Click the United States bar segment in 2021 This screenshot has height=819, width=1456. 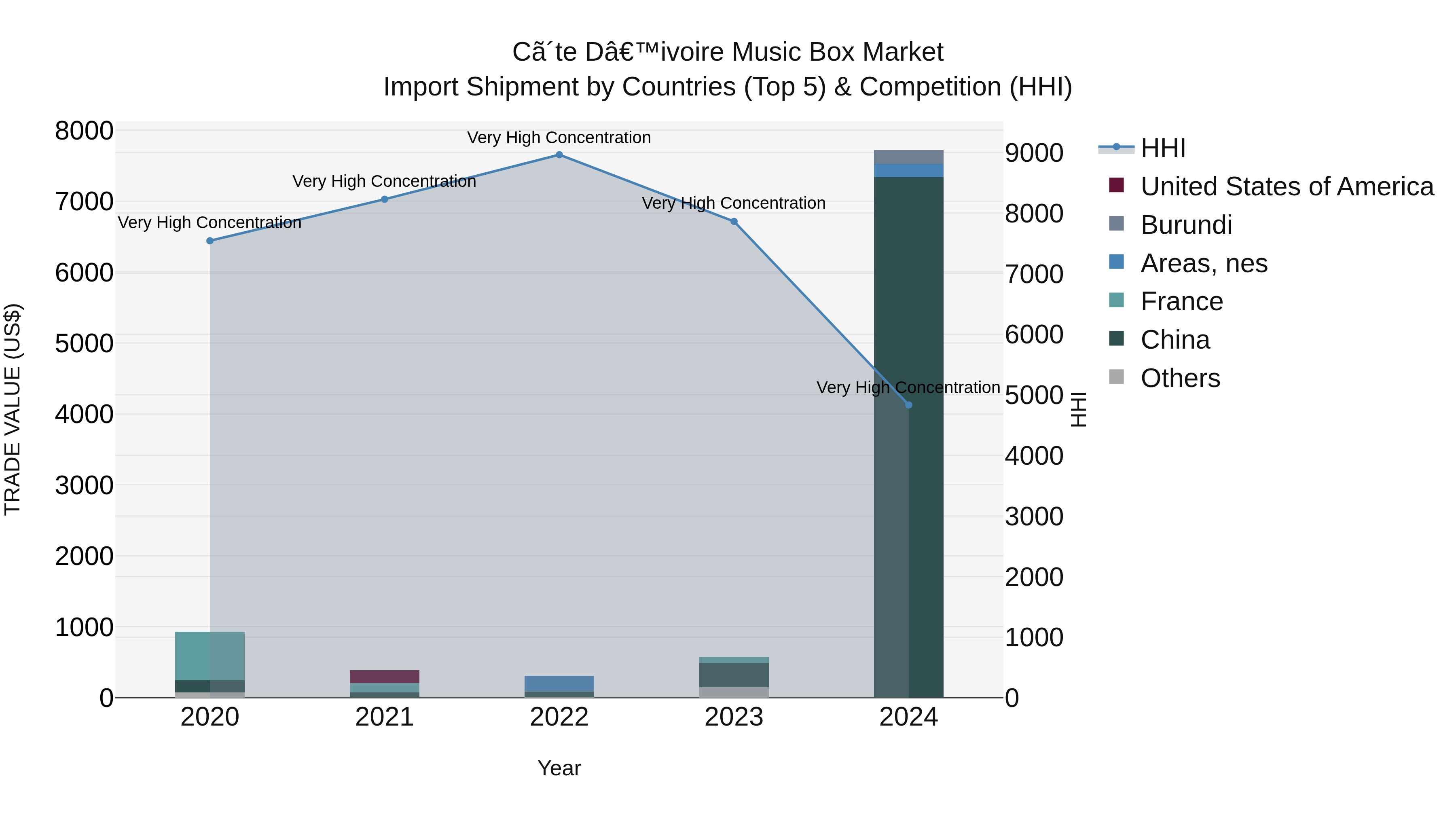coord(384,677)
